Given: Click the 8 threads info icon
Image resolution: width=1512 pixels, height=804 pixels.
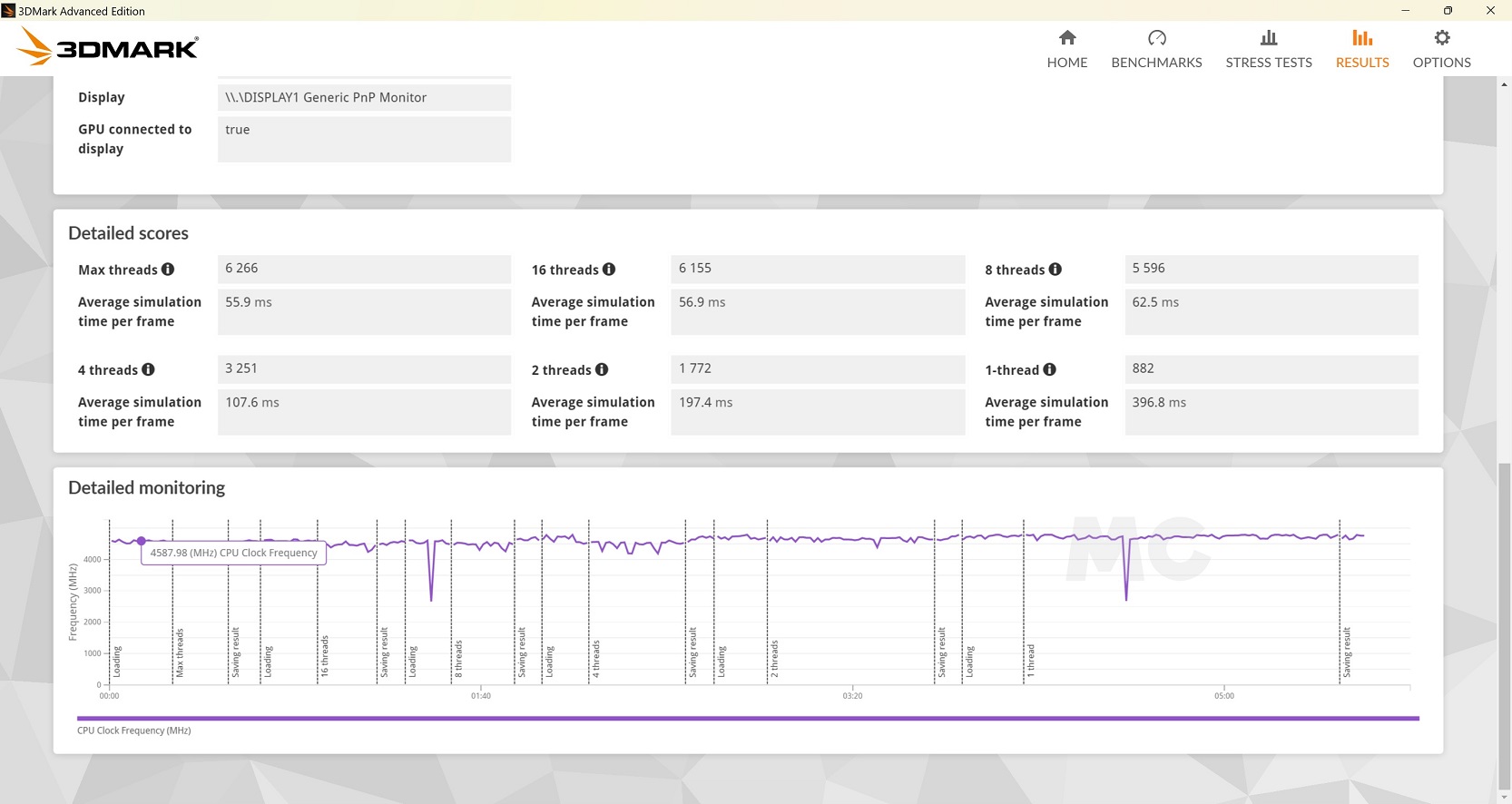Looking at the screenshot, I should (1055, 270).
